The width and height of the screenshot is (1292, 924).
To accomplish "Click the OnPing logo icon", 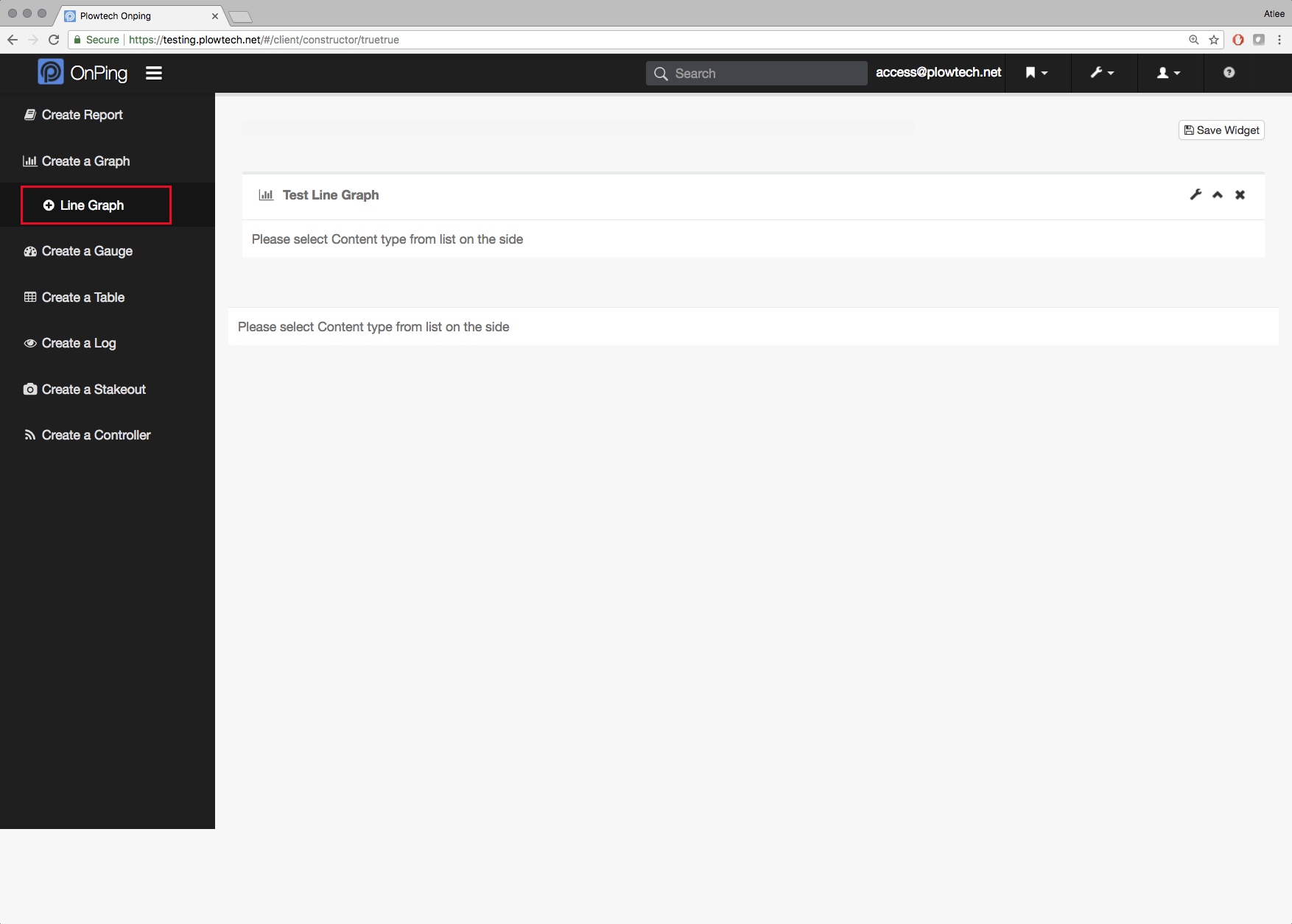I will (51, 72).
